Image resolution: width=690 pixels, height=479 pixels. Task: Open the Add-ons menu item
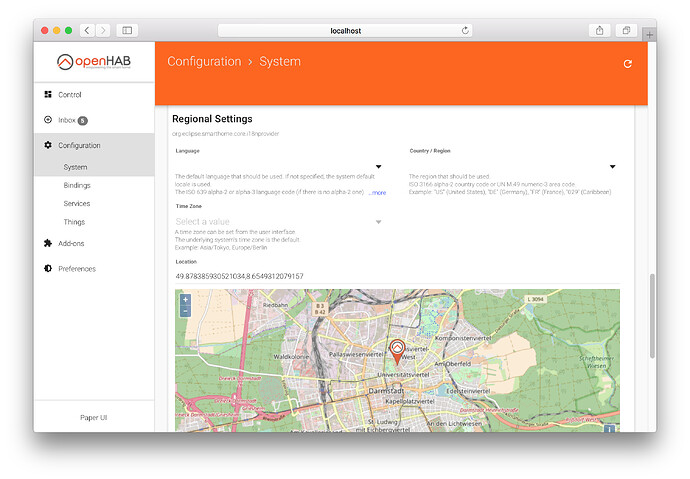94,243
